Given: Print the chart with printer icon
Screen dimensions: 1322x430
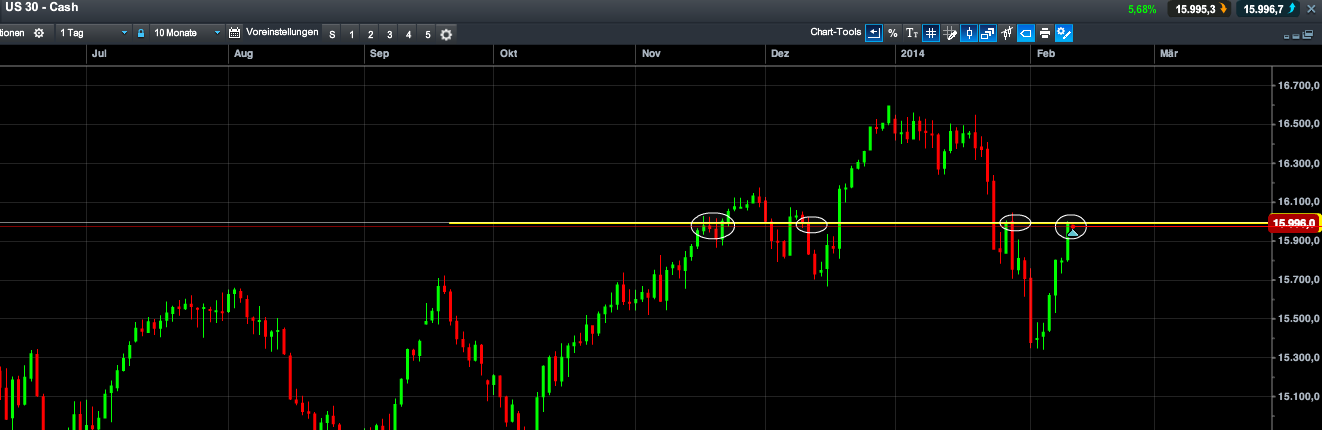Looking at the screenshot, I should coord(1045,33).
